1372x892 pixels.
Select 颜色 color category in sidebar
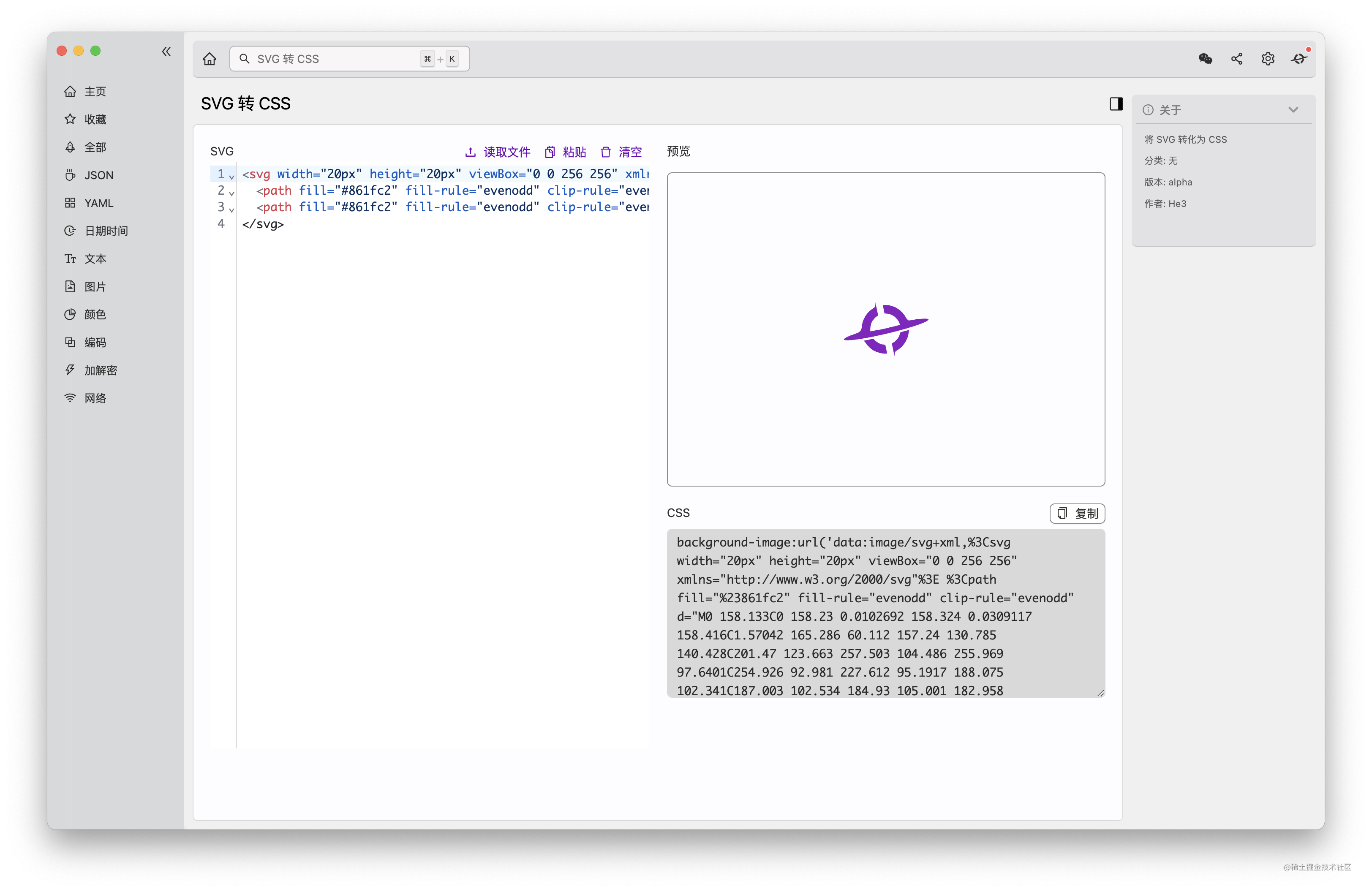click(95, 315)
